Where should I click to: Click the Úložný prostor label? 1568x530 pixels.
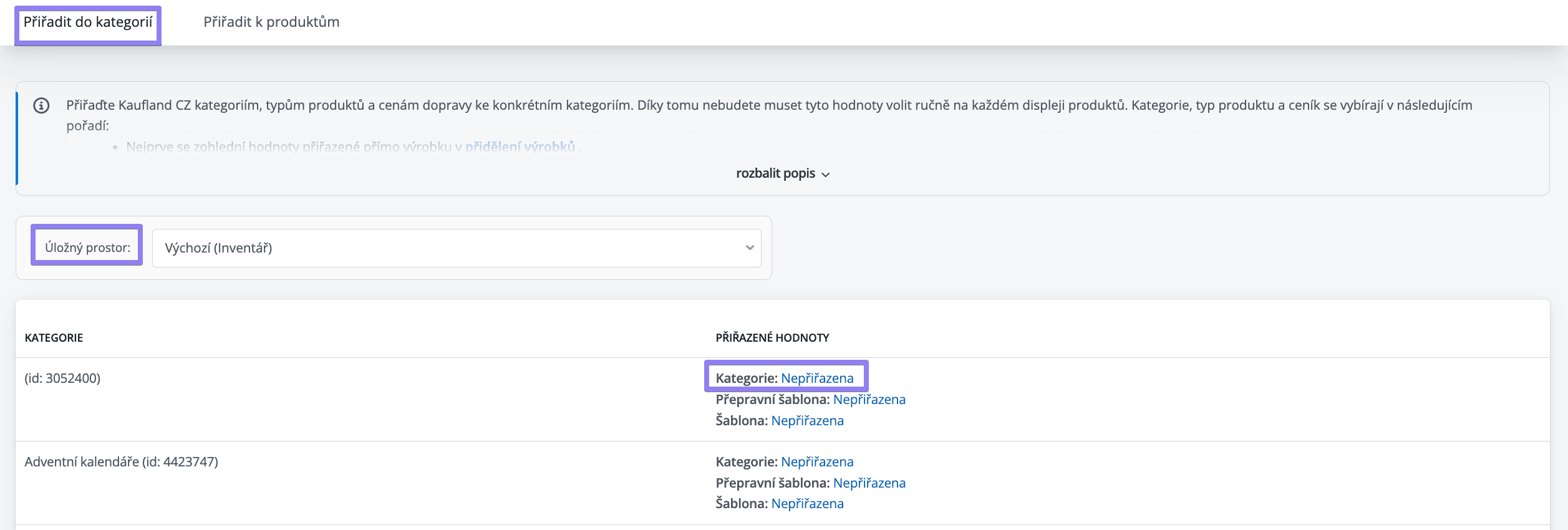point(87,248)
